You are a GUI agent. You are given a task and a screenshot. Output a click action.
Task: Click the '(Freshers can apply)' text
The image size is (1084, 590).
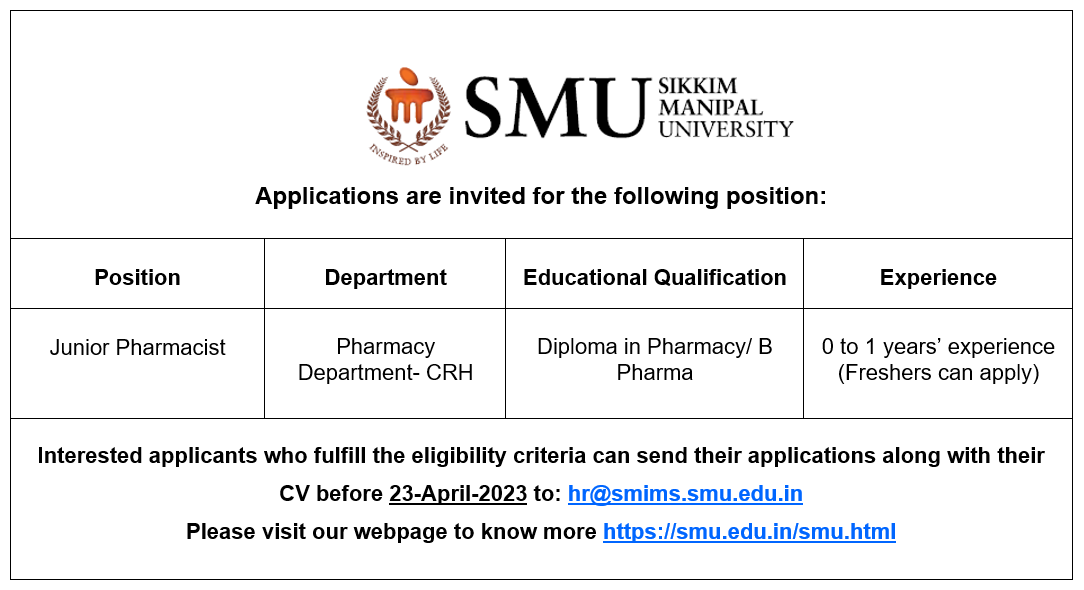pos(938,373)
